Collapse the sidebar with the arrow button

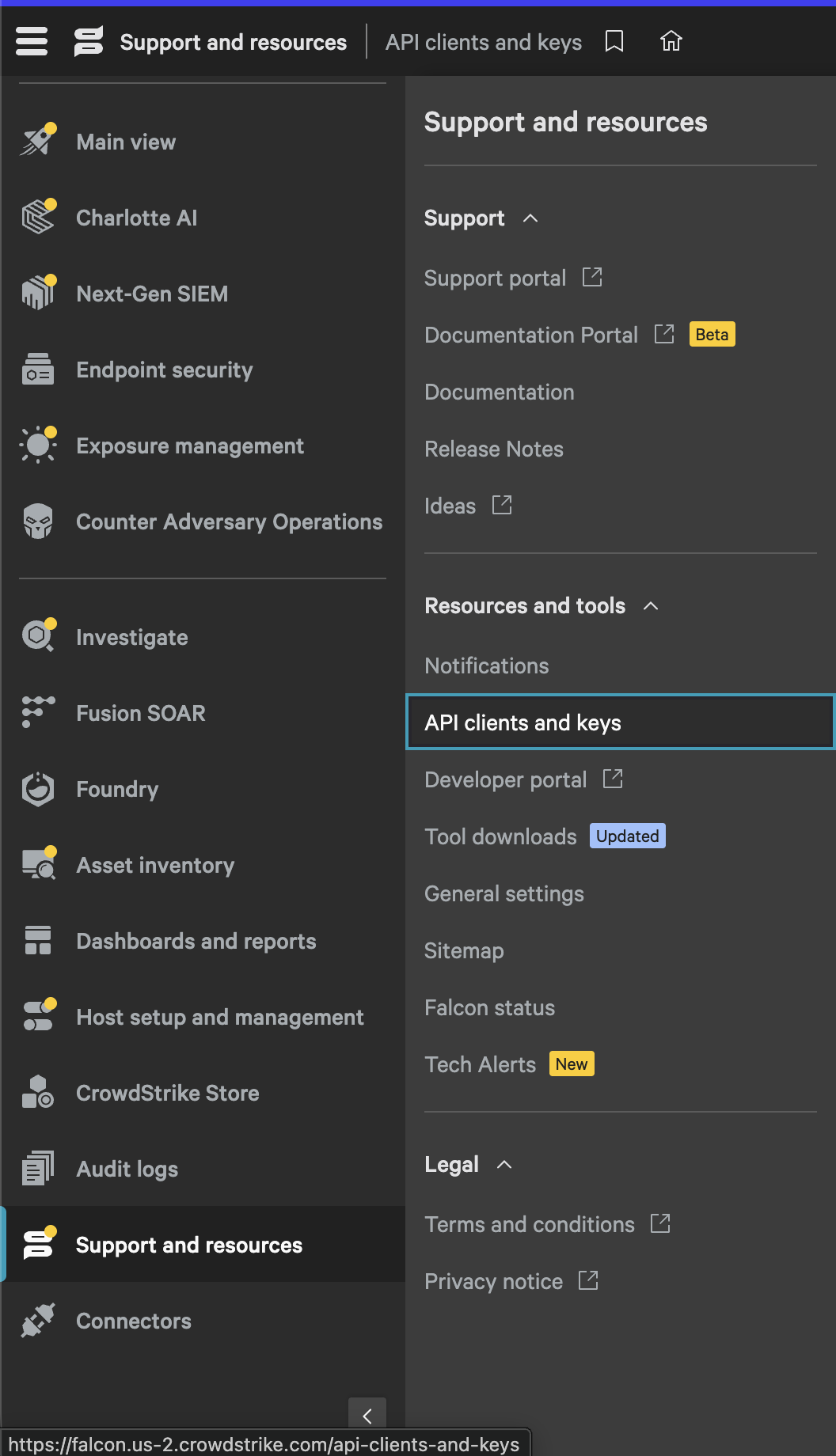pyautogui.click(x=367, y=1415)
